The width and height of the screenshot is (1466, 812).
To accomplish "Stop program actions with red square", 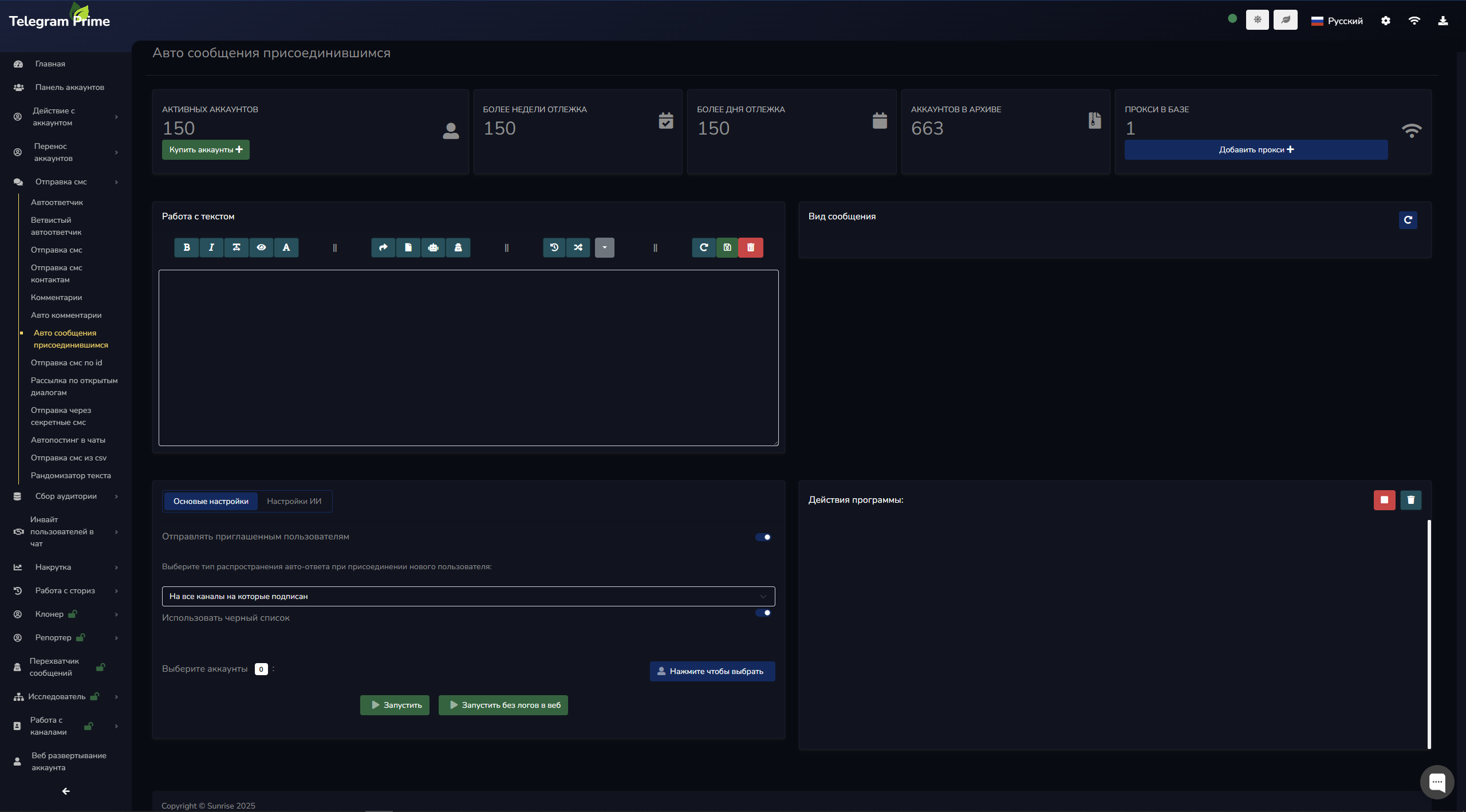I will [1385, 500].
